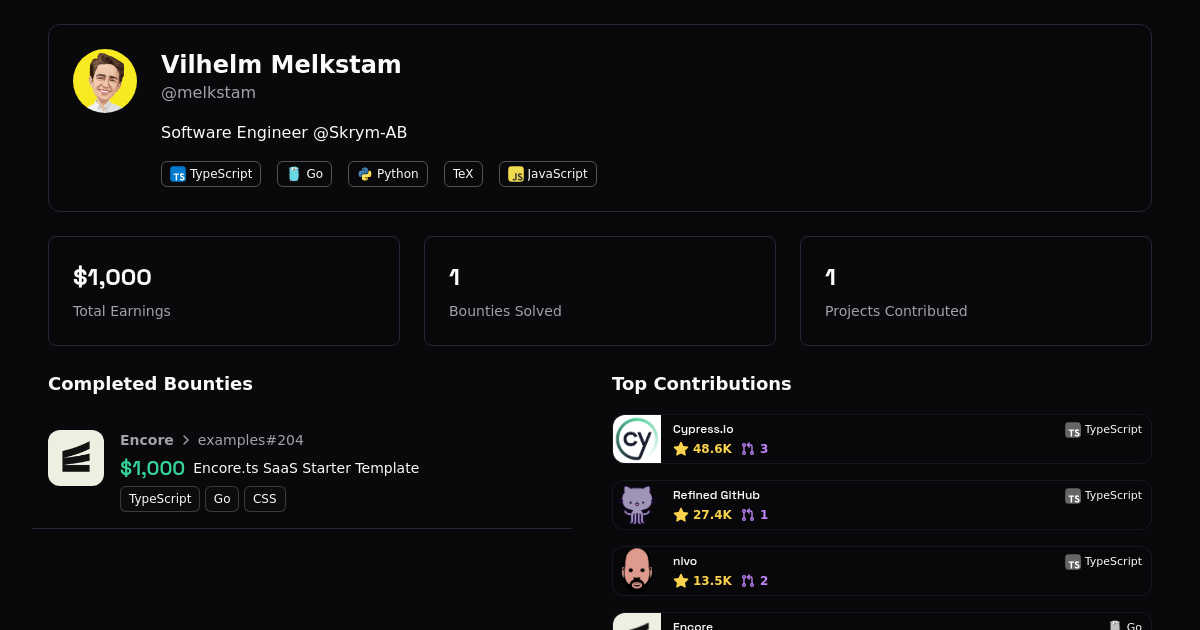Click the star icon on Cypress.io

681,449
